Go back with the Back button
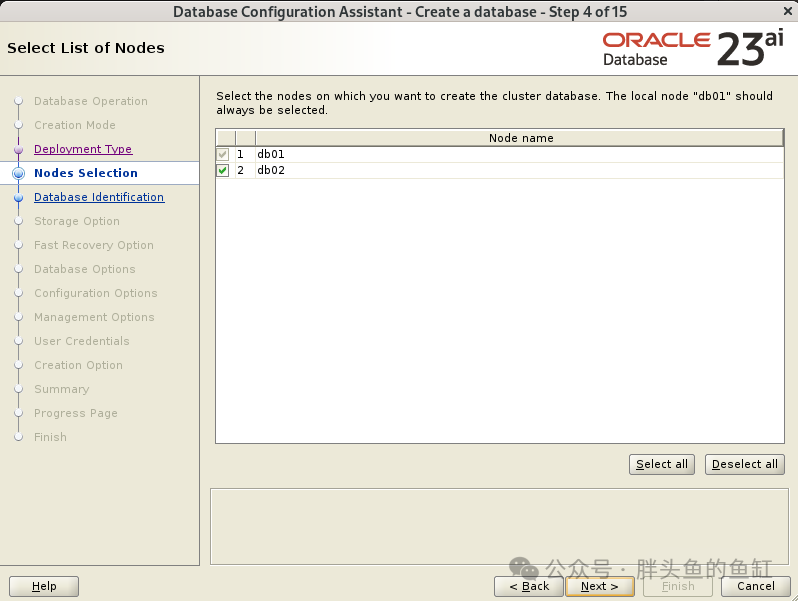 [529, 586]
